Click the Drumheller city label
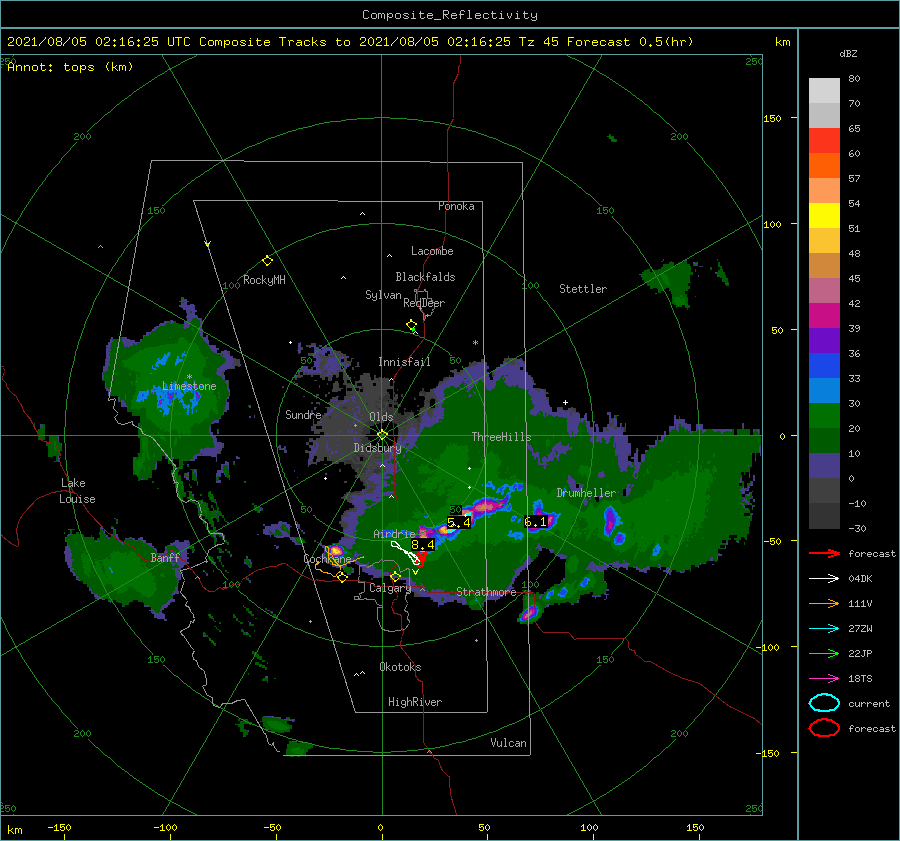This screenshot has width=900, height=841. [586, 493]
